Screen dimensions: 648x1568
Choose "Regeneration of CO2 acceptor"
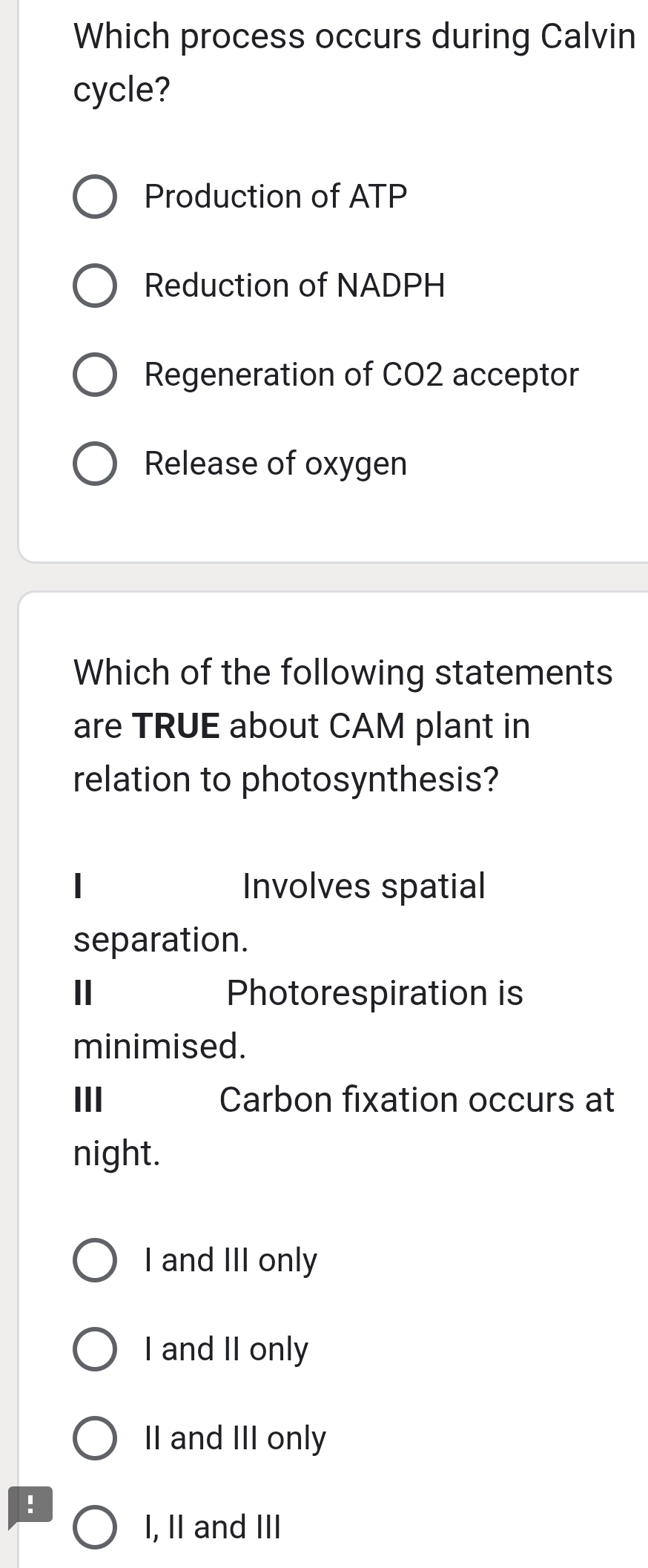[95, 375]
